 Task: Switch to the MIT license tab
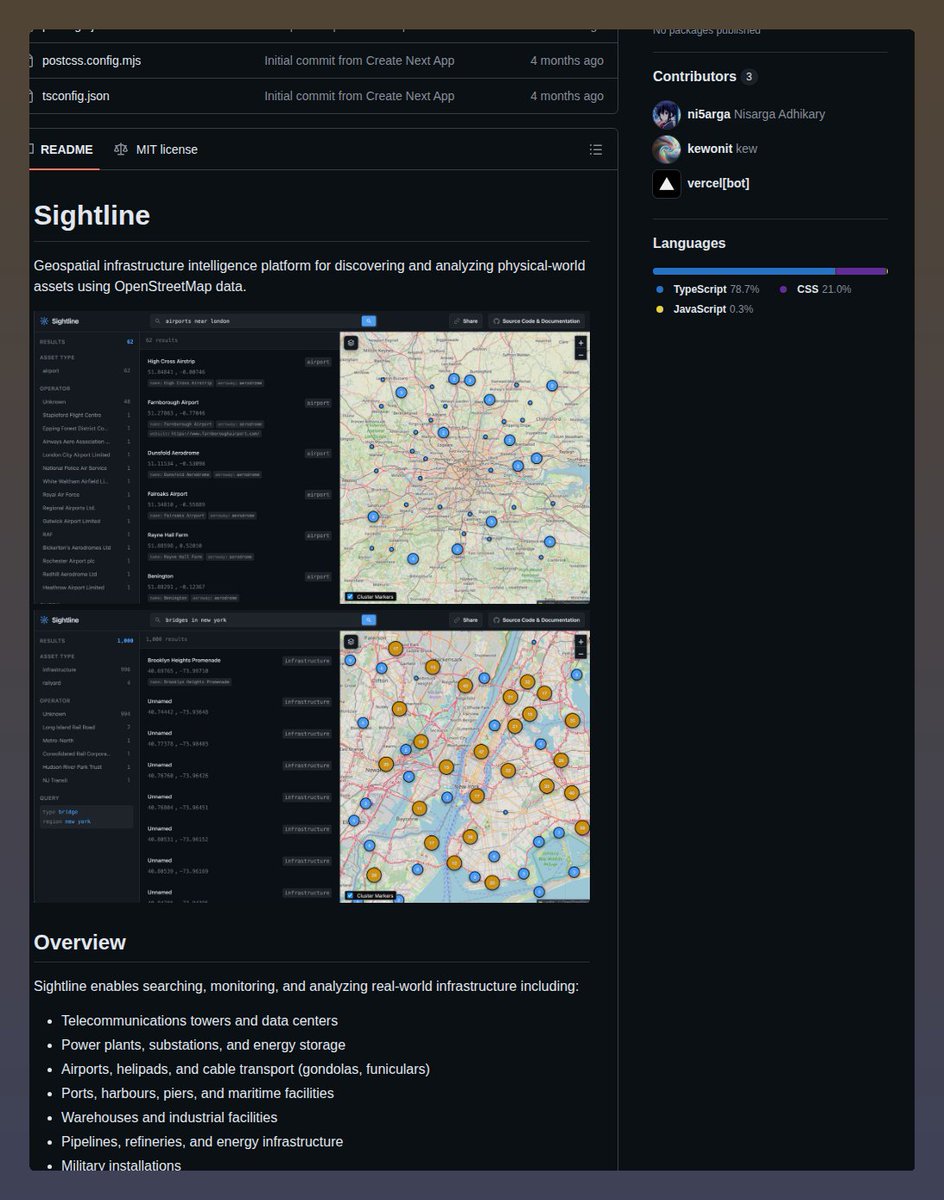(156, 149)
